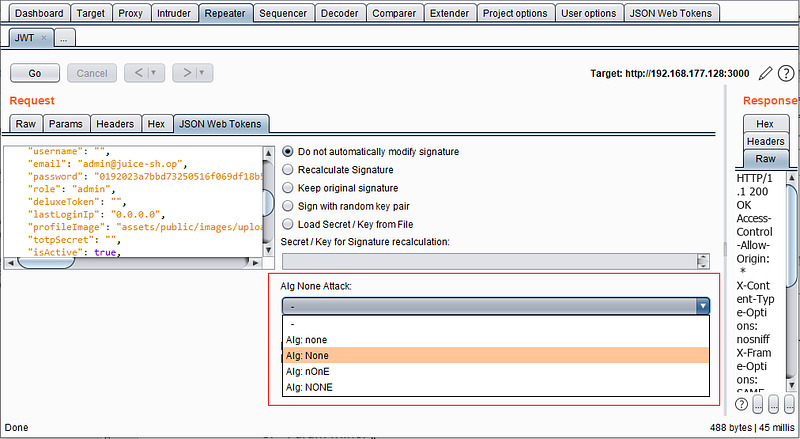Click the "isActive": true line
800x439 pixels.
pyautogui.click(x=74, y=253)
